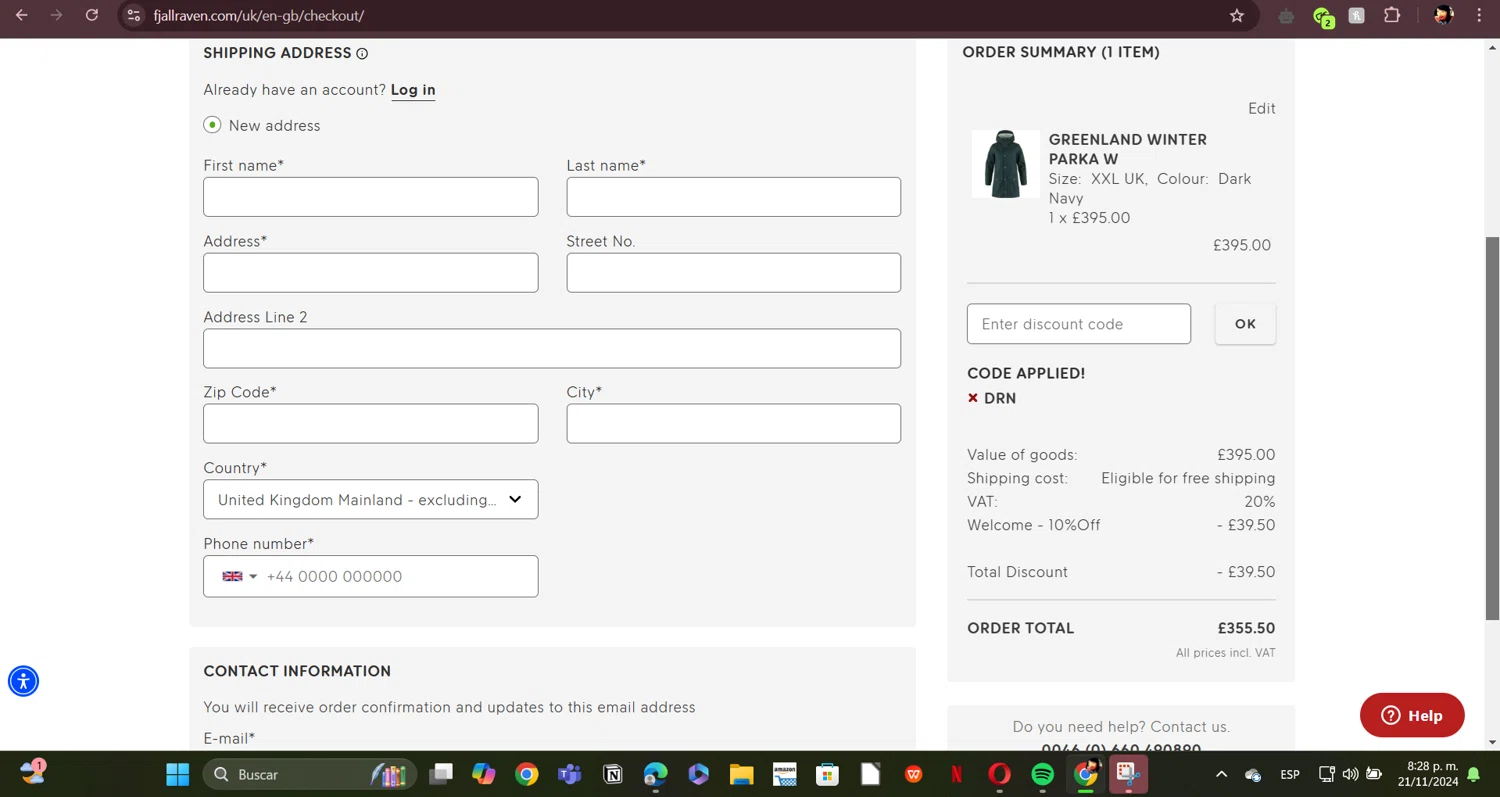
Task: Open the Help chat button
Action: 1412,715
